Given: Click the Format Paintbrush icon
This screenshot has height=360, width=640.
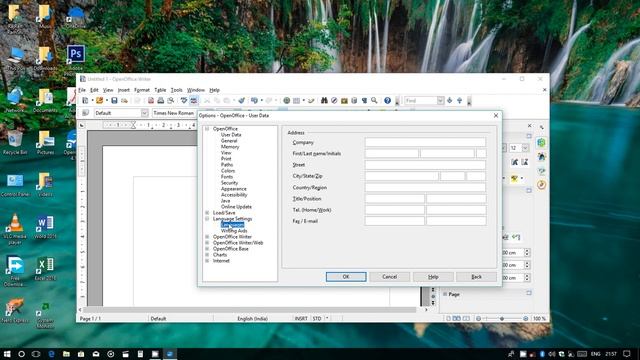Looking at the screenshot, I should 242,100.
